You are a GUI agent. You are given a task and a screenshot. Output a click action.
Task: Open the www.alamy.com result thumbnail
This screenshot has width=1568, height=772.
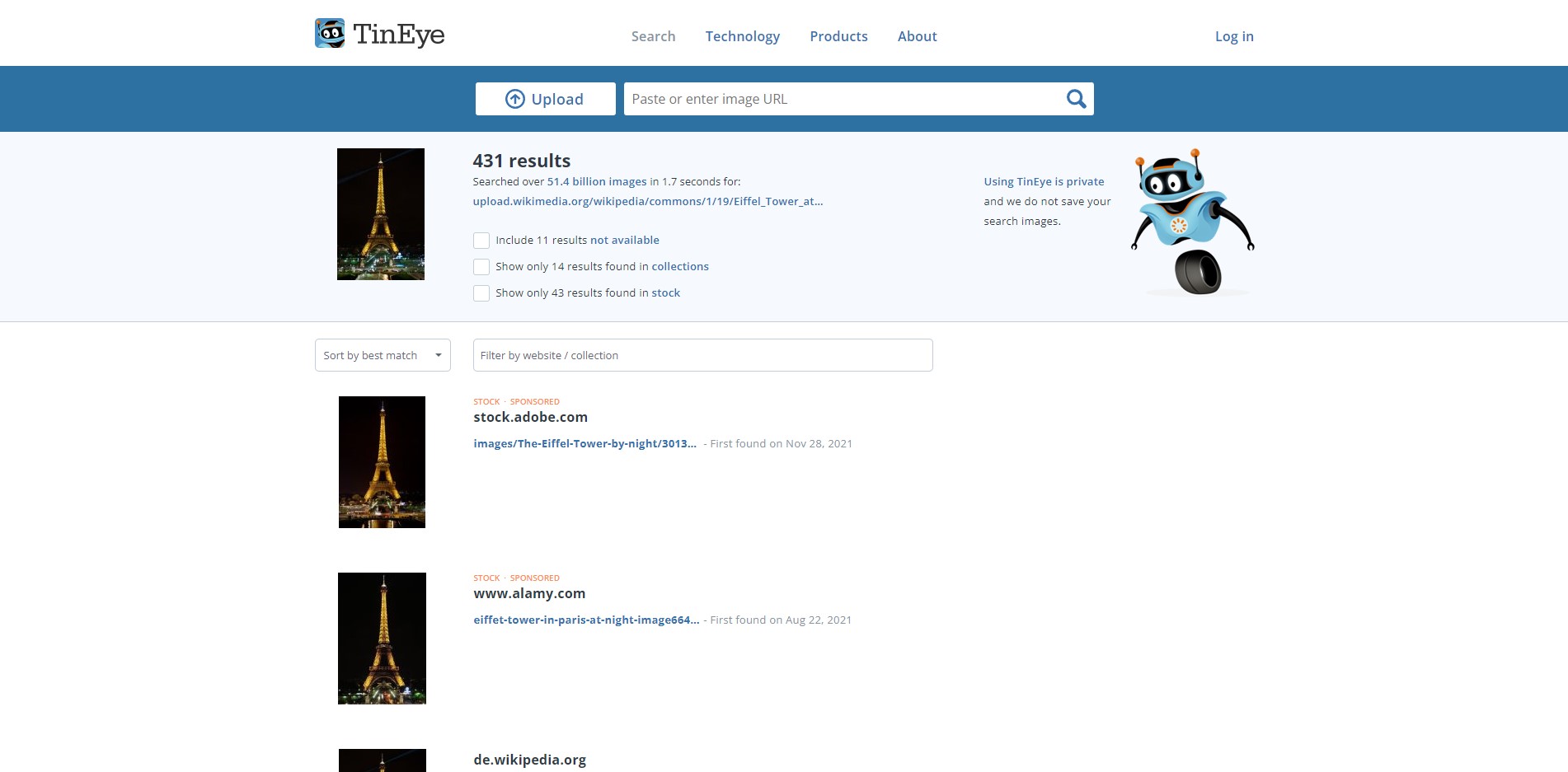pyautogui.click(x=382, y=639)
